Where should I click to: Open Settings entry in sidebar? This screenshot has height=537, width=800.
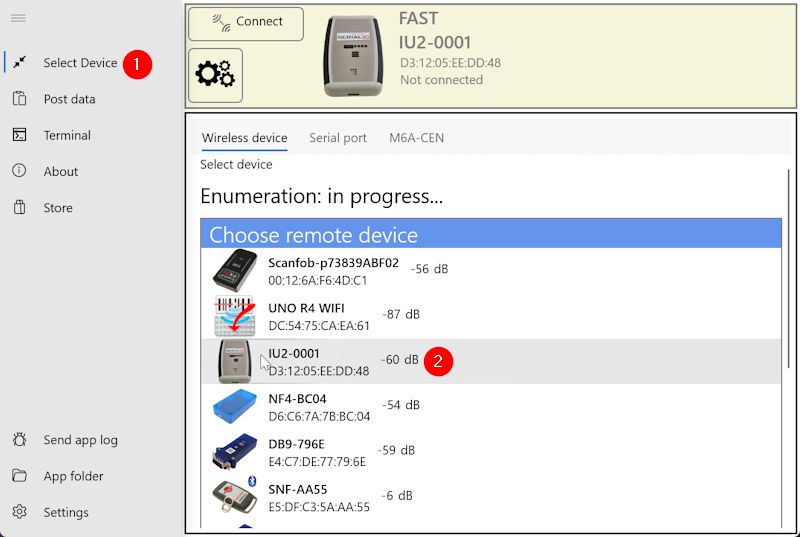66,512
